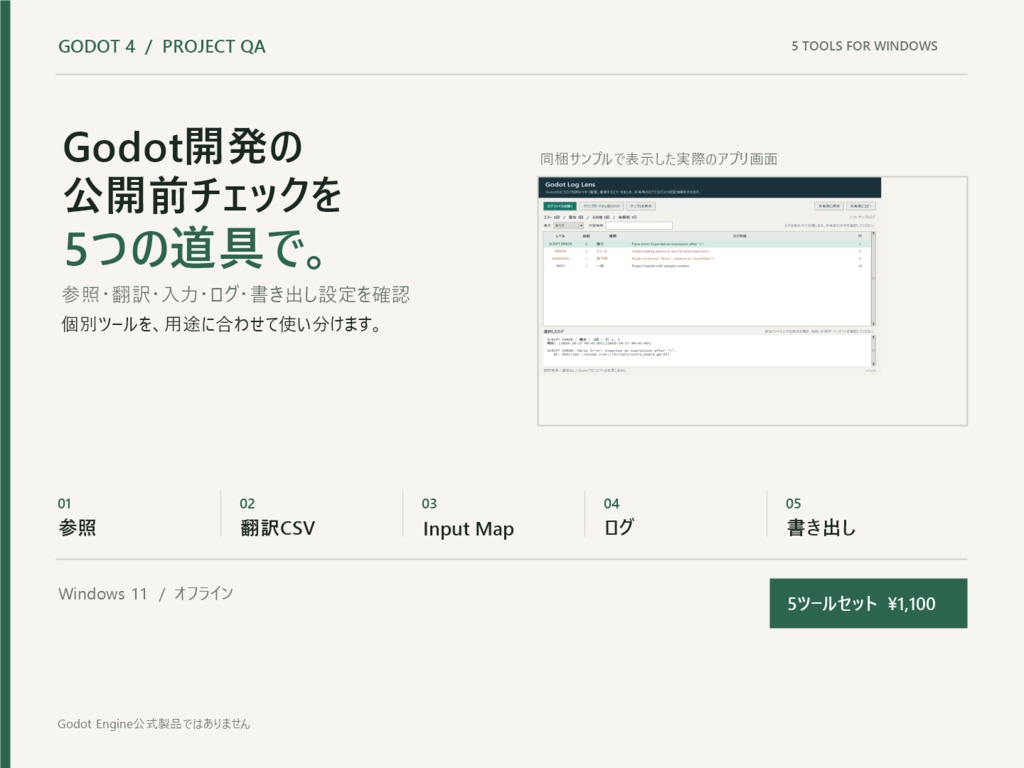Viewport: 1024px width, 768px height.
Task: Select the 05 書き出し tool item
Action: pos(821,516)
